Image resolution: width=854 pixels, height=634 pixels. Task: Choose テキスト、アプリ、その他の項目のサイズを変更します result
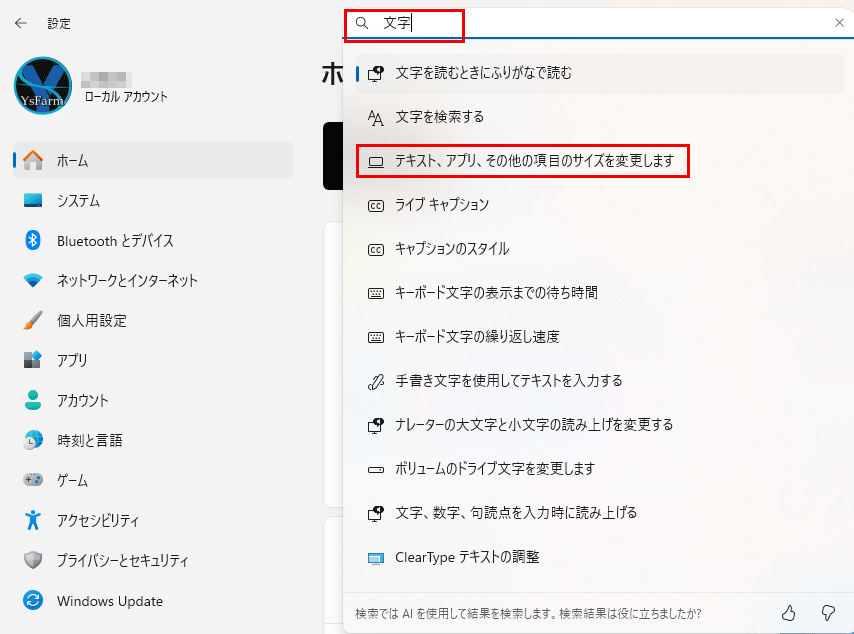534,161
